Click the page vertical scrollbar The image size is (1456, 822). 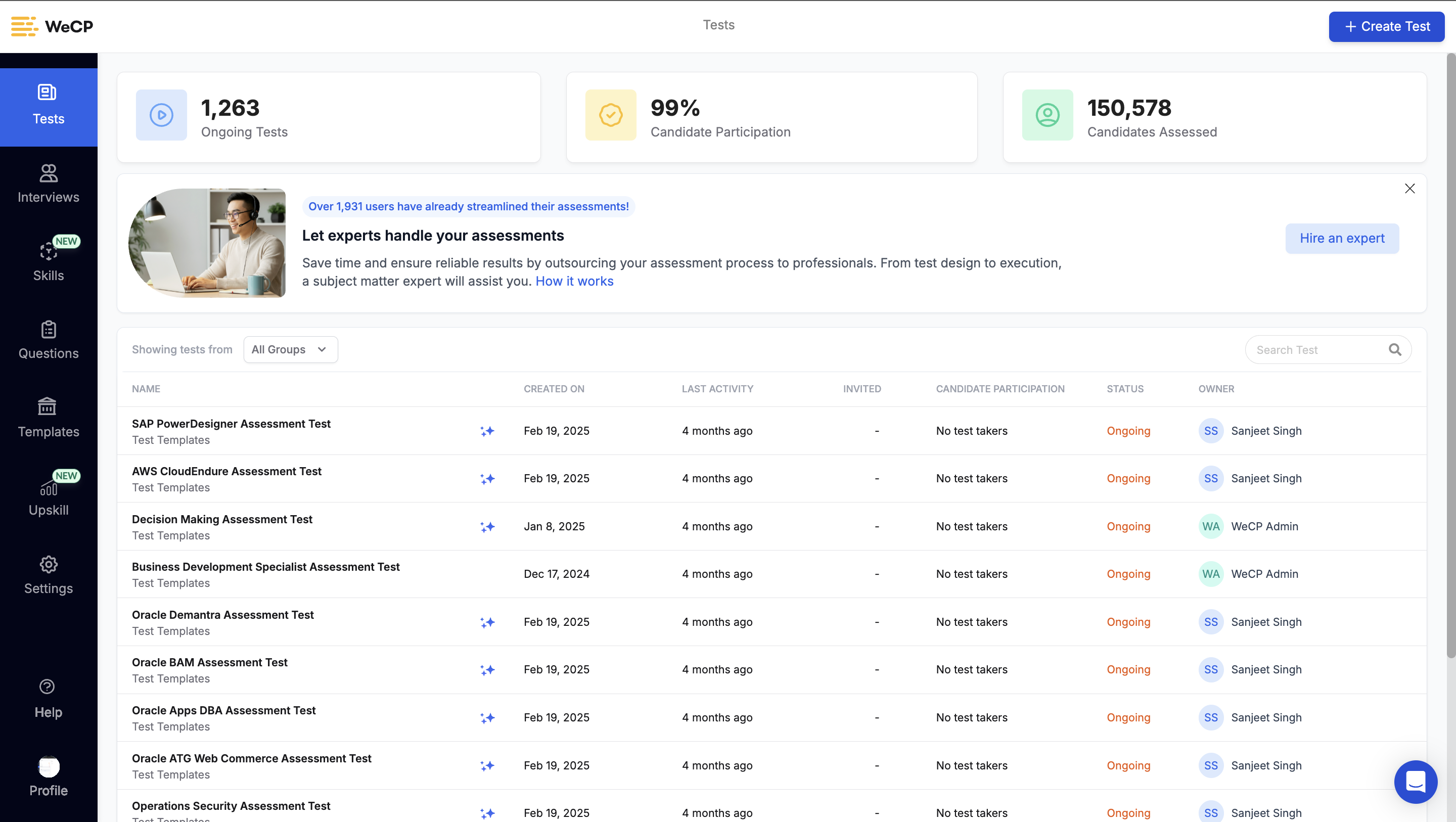(x=1450, y=356)
